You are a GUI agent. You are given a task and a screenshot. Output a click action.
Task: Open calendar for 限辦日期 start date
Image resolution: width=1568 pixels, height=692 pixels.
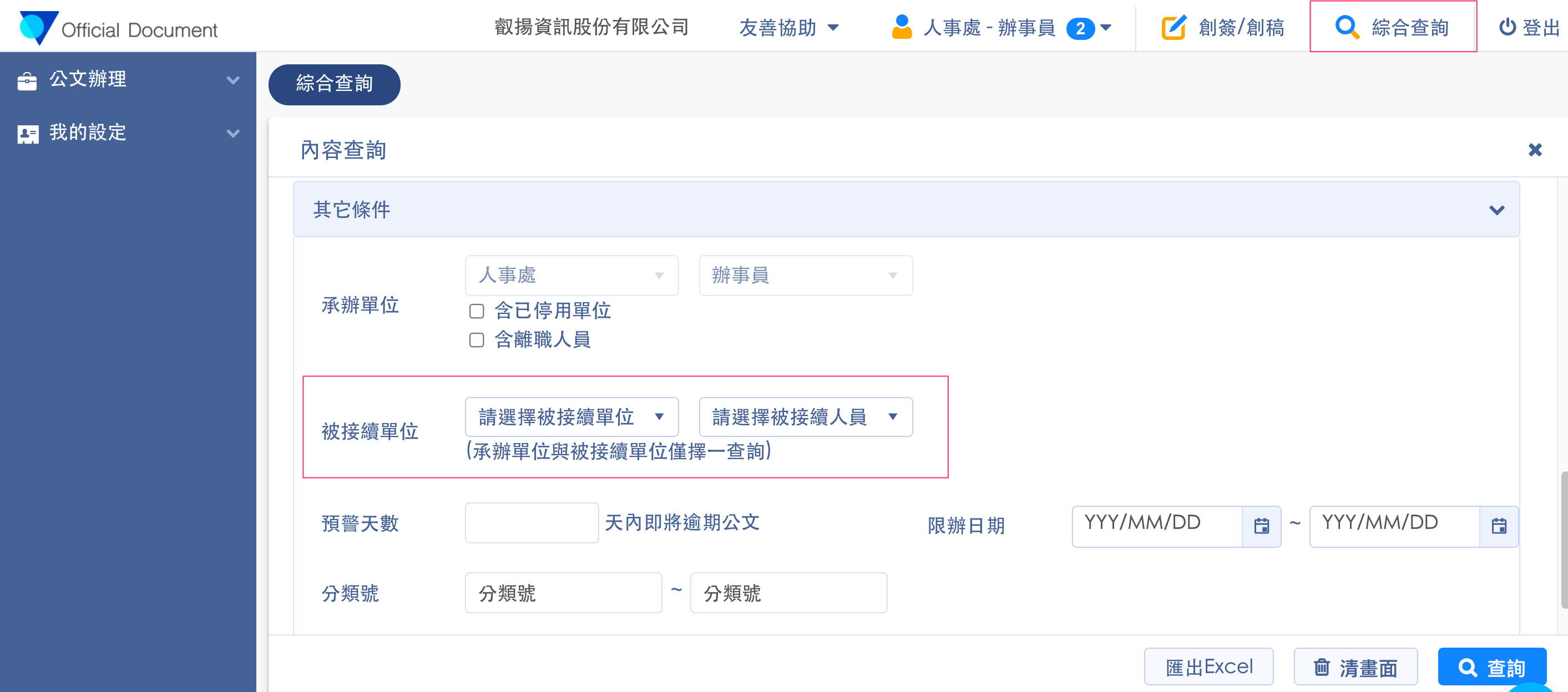tap(1261, 526)
